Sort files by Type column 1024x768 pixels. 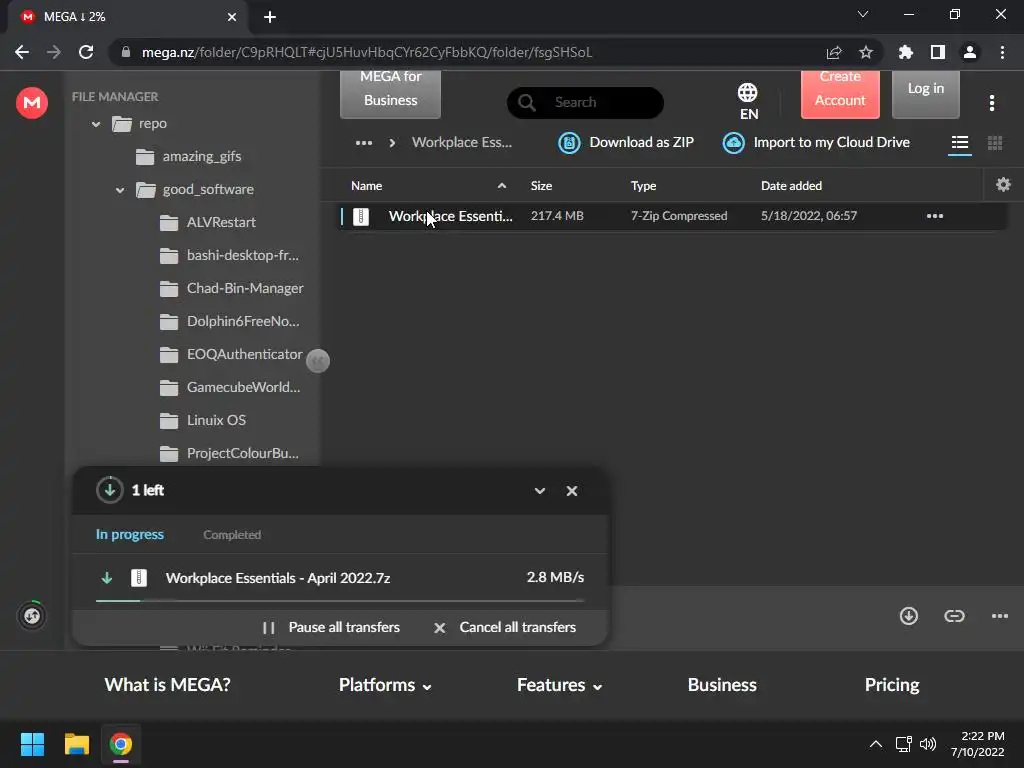tap(643, 185)
